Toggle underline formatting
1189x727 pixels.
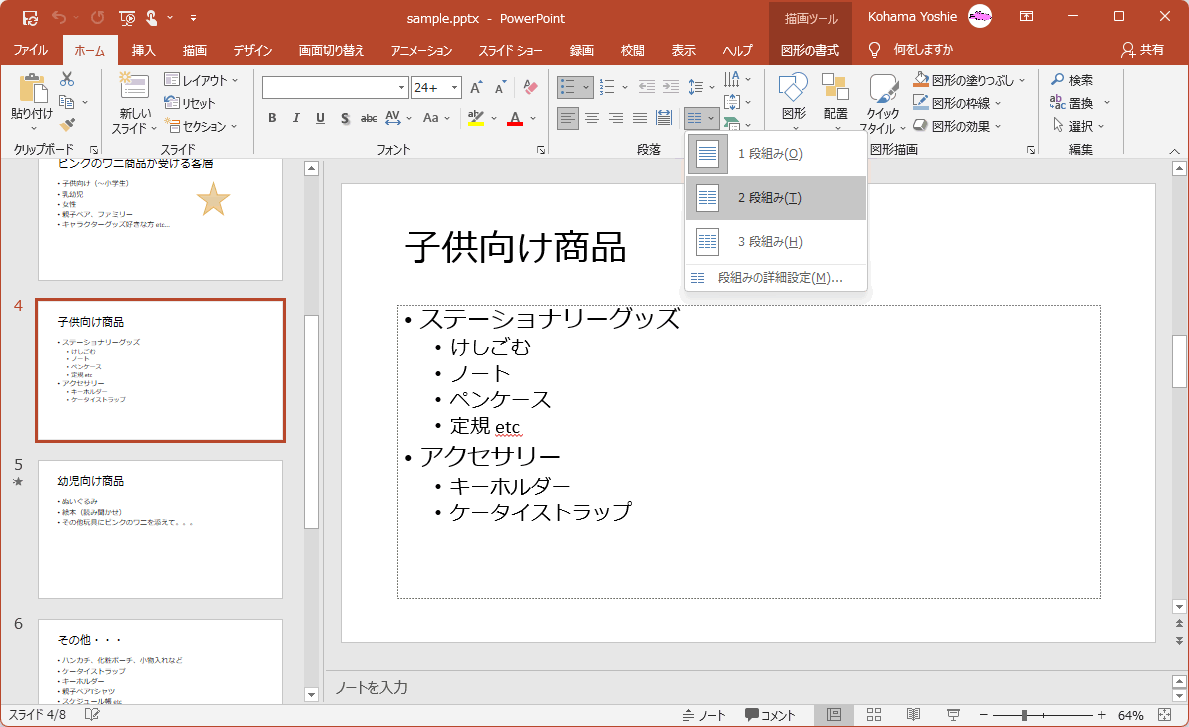pos(320,118)
